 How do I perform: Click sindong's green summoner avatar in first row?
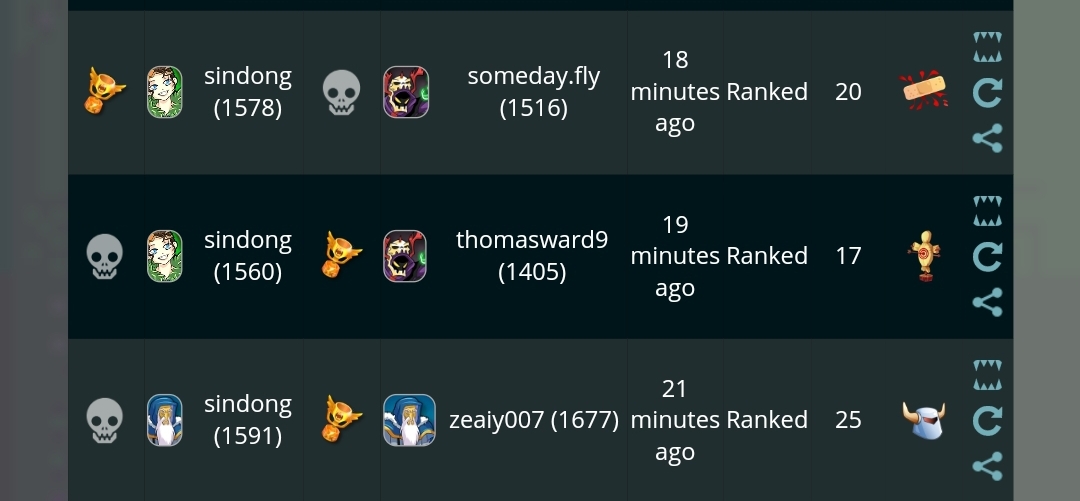165,92
